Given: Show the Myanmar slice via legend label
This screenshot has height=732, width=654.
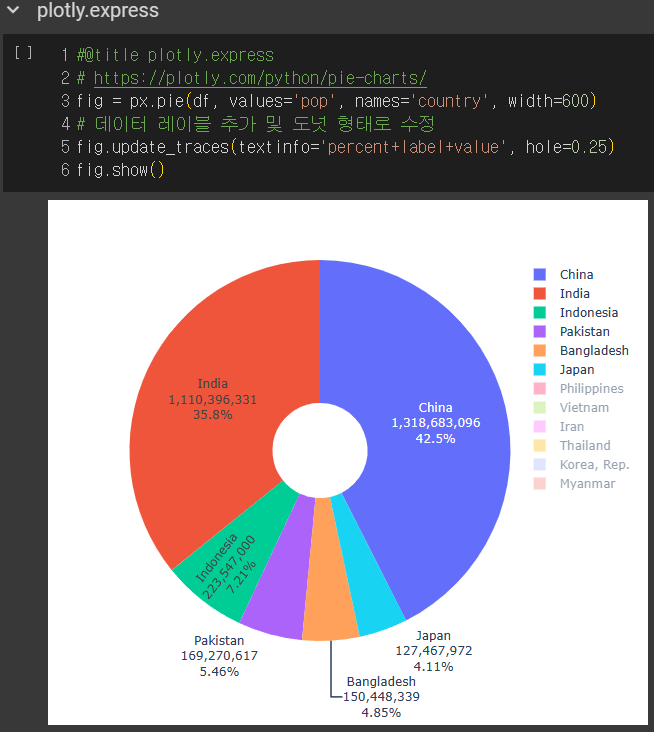Looking at the screenshot, I should tap(587, 484).
